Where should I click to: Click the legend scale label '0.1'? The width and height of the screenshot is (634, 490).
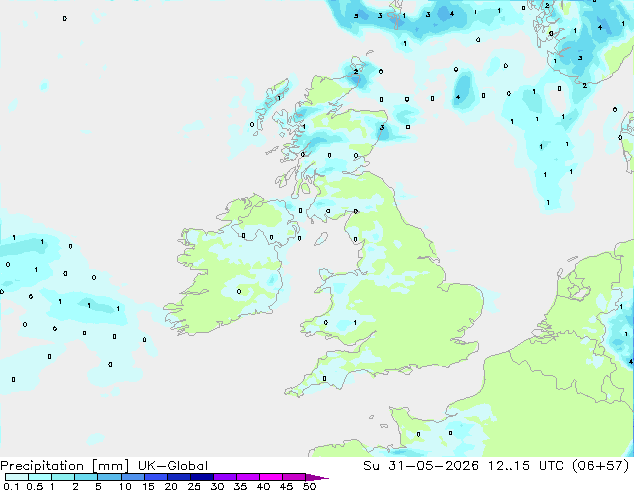coord(11,486)
